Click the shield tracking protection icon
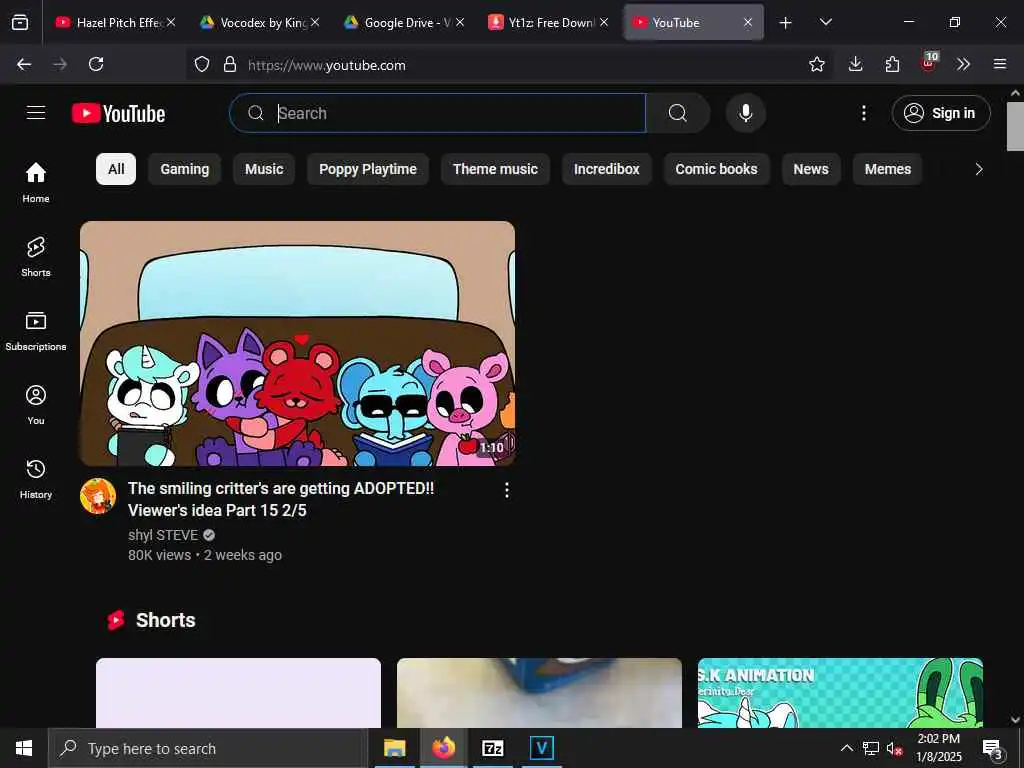This screenshot has height=768, width=1024. click(202, 64)
